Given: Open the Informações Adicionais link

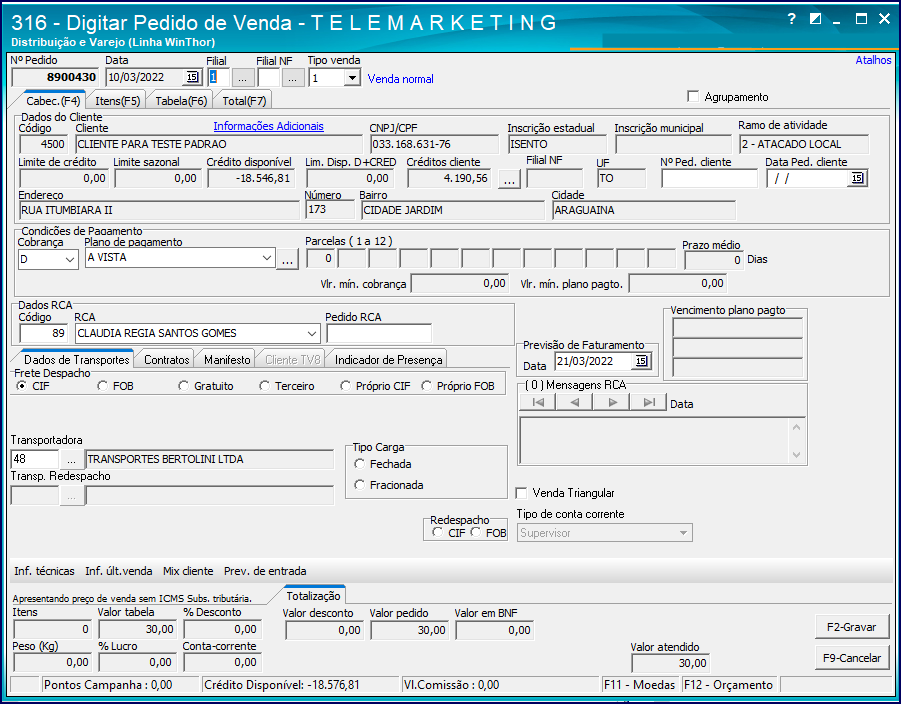Looking at the screenshot, I should coord(268,126).
